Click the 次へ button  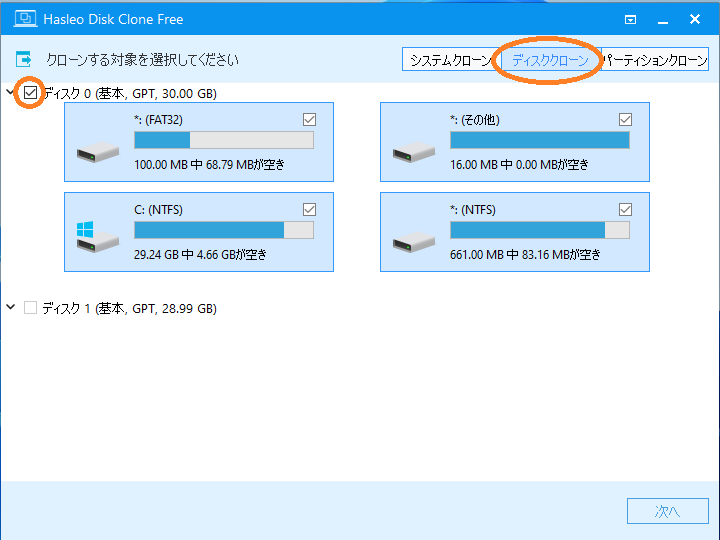[x=668, y=511]
